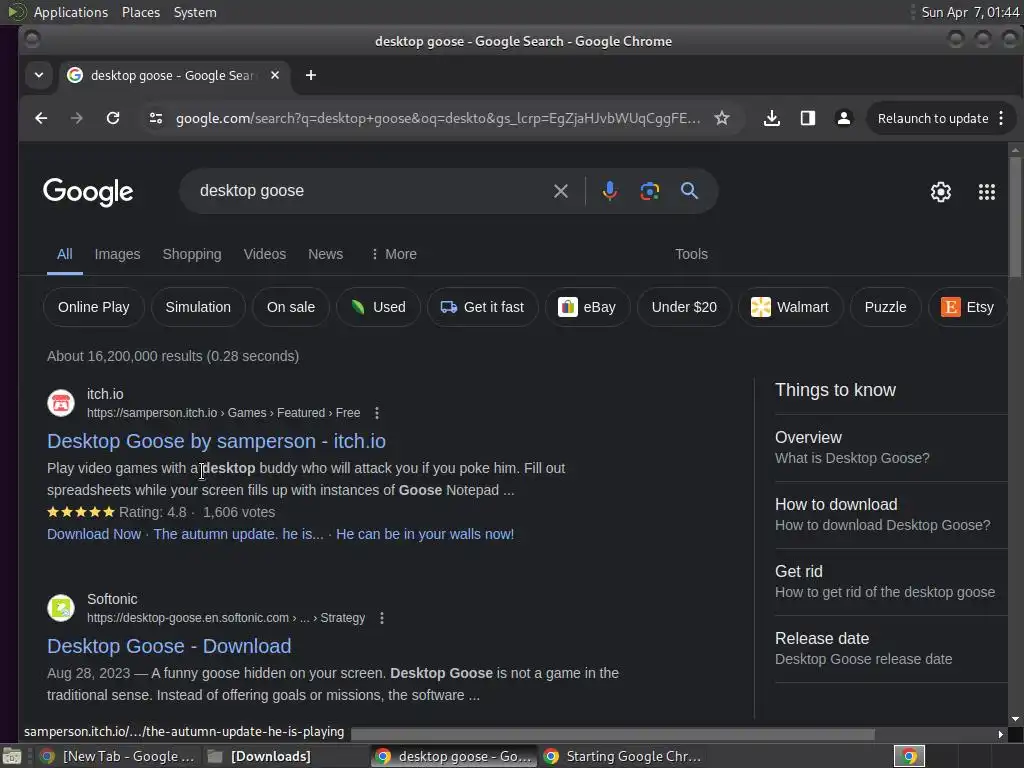
Task: Select the Used filter chip
Action: click(x=378, y=307)
